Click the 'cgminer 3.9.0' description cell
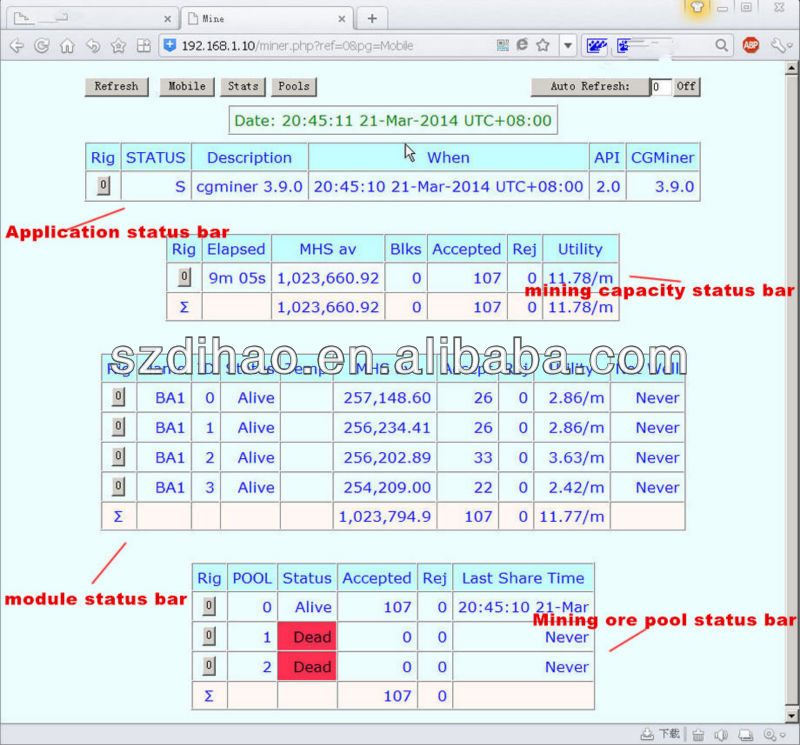This screenshot has height=745, width=800. [x=249, y=186]
